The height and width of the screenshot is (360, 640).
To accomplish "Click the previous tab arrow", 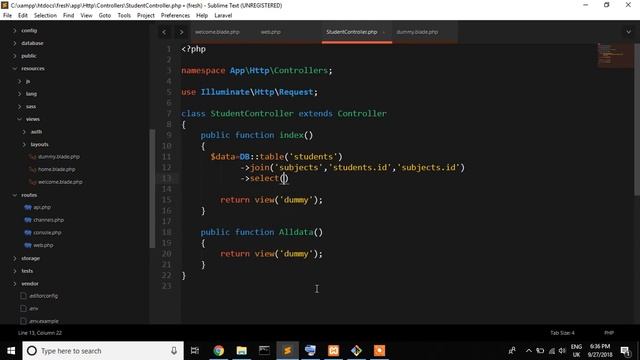I will tap(164, 32).
